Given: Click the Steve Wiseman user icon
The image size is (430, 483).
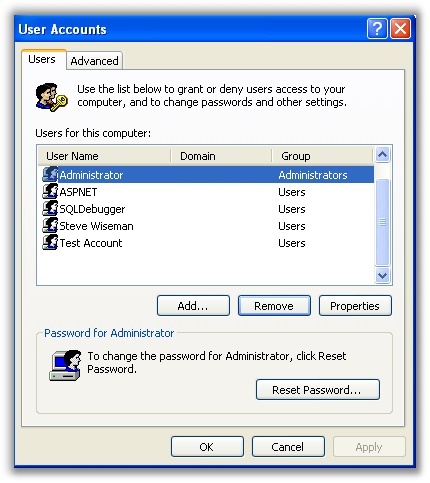Looking at the screenshot, I should [x=50, y=226].
